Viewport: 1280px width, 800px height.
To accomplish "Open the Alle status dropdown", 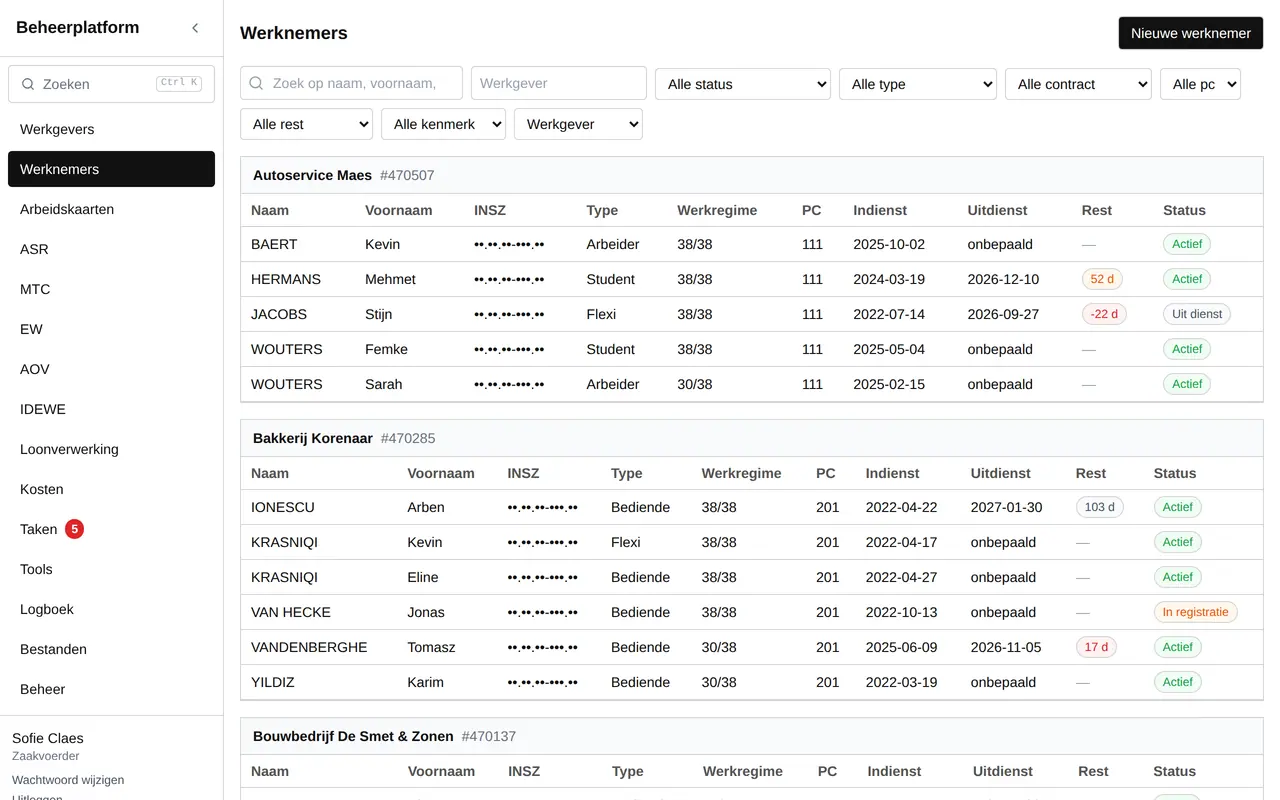I will 743,84.
